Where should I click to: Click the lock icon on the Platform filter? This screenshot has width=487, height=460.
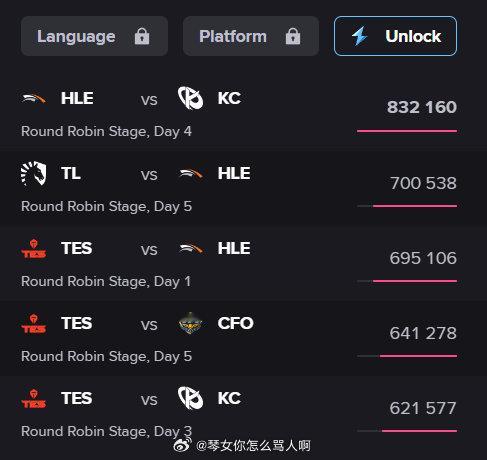[x=293, y=36]
